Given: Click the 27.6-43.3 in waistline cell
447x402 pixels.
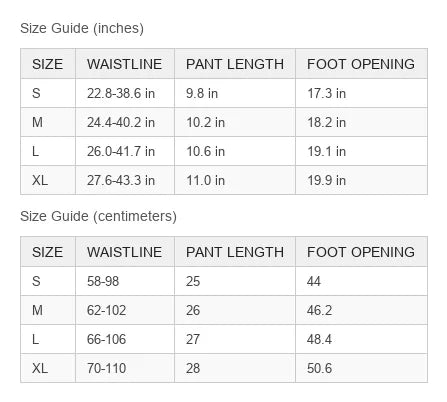Looking at the screenshot, I should tap(125, 180).
